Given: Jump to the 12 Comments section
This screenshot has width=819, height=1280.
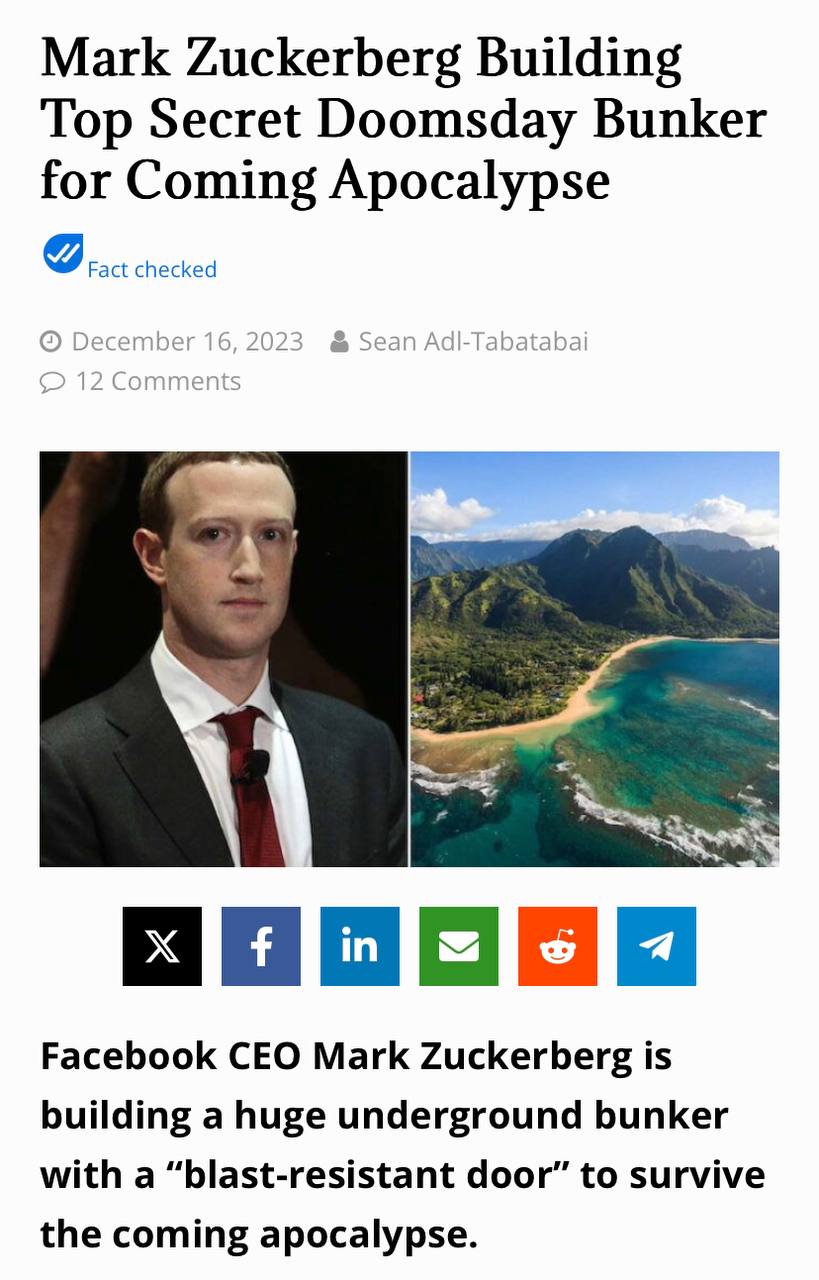Looking at the screenshot, I should pyautogui.click(x=158, y=381).
